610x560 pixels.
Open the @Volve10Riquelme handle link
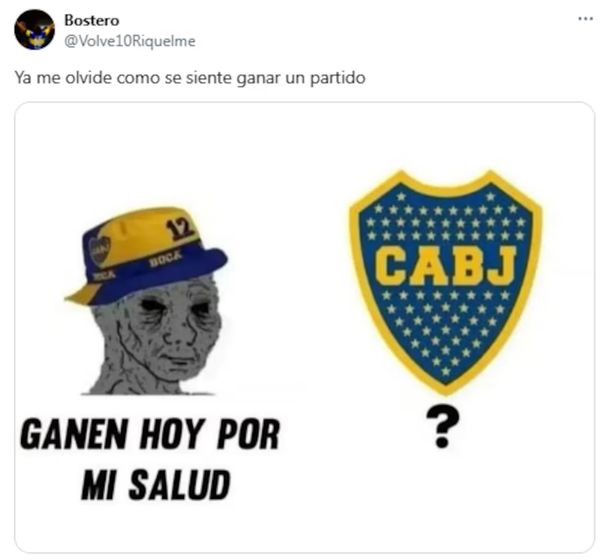(130, 41)
